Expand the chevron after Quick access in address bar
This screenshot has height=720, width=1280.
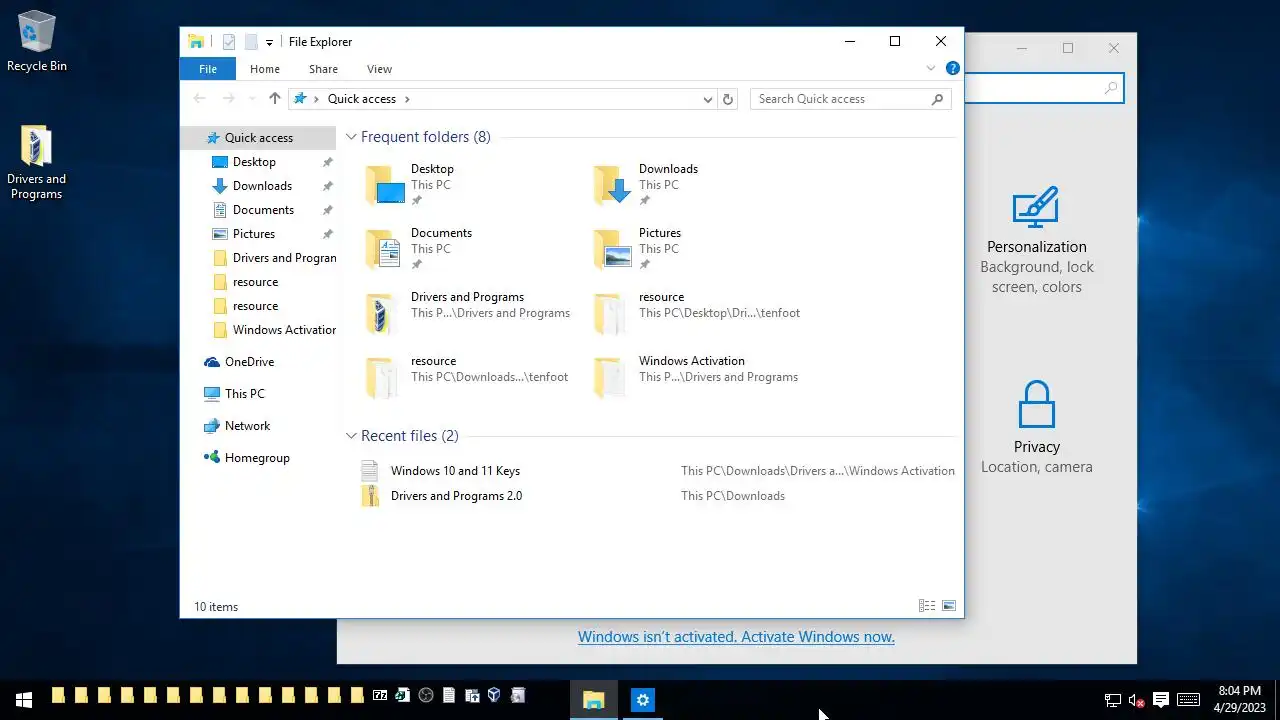point(407,99)
